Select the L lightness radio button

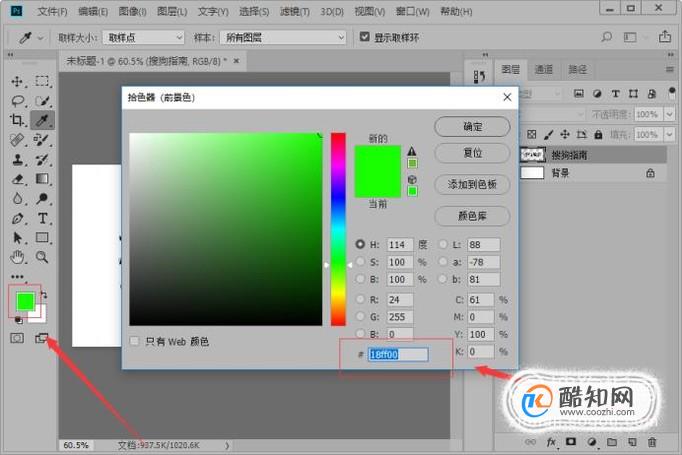coord(442,244)
